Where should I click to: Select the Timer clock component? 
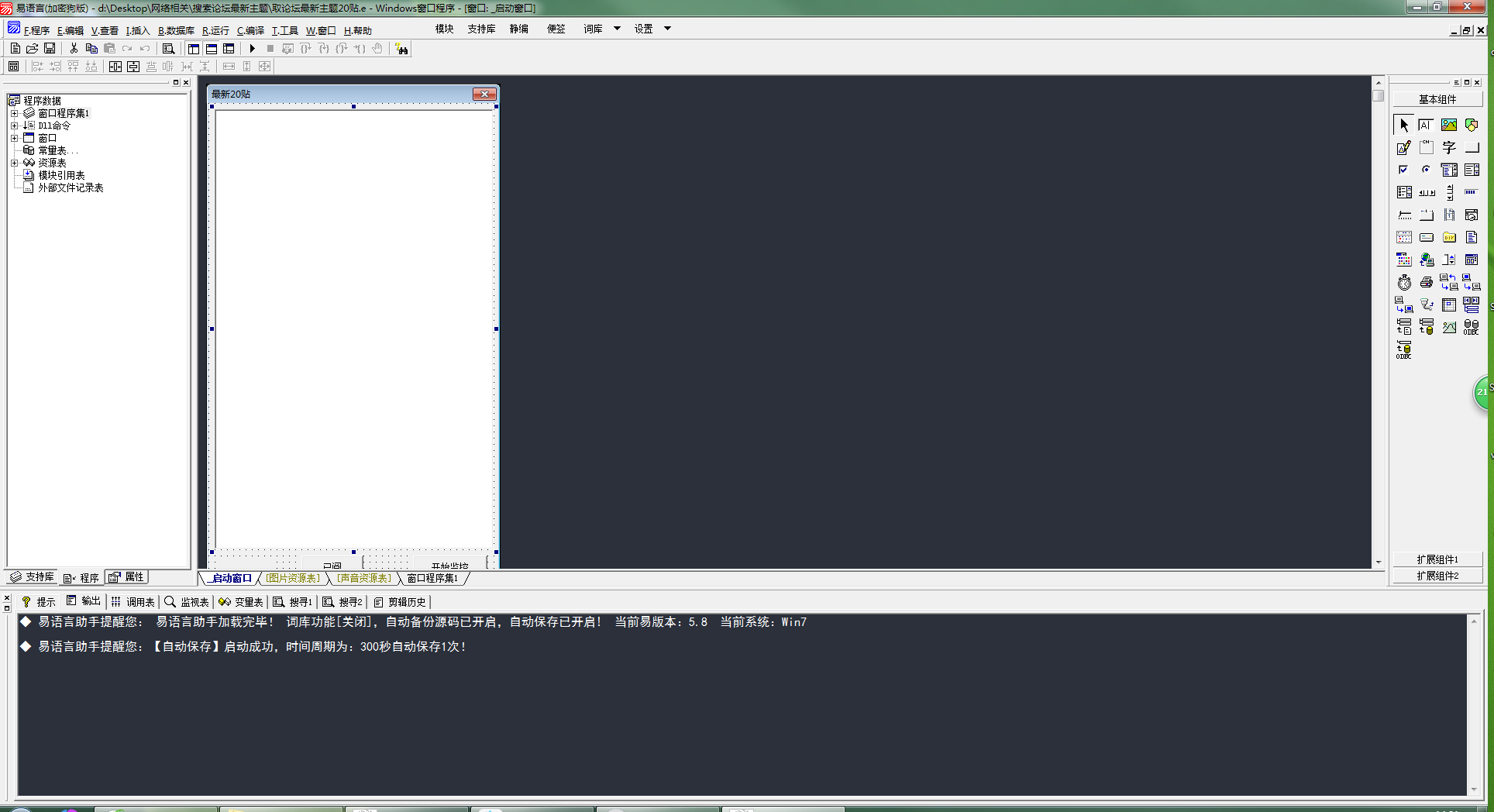(1404, 283)
